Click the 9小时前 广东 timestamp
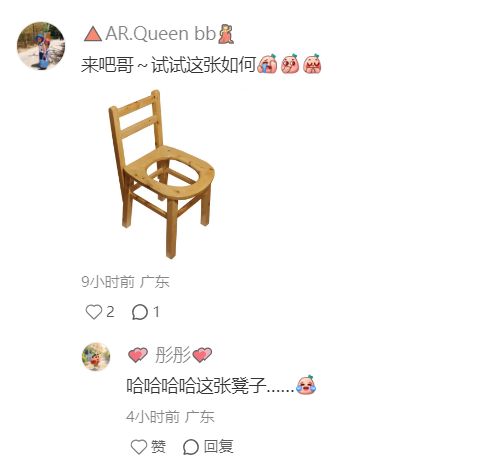482x467 pixels. coord(125,282)
